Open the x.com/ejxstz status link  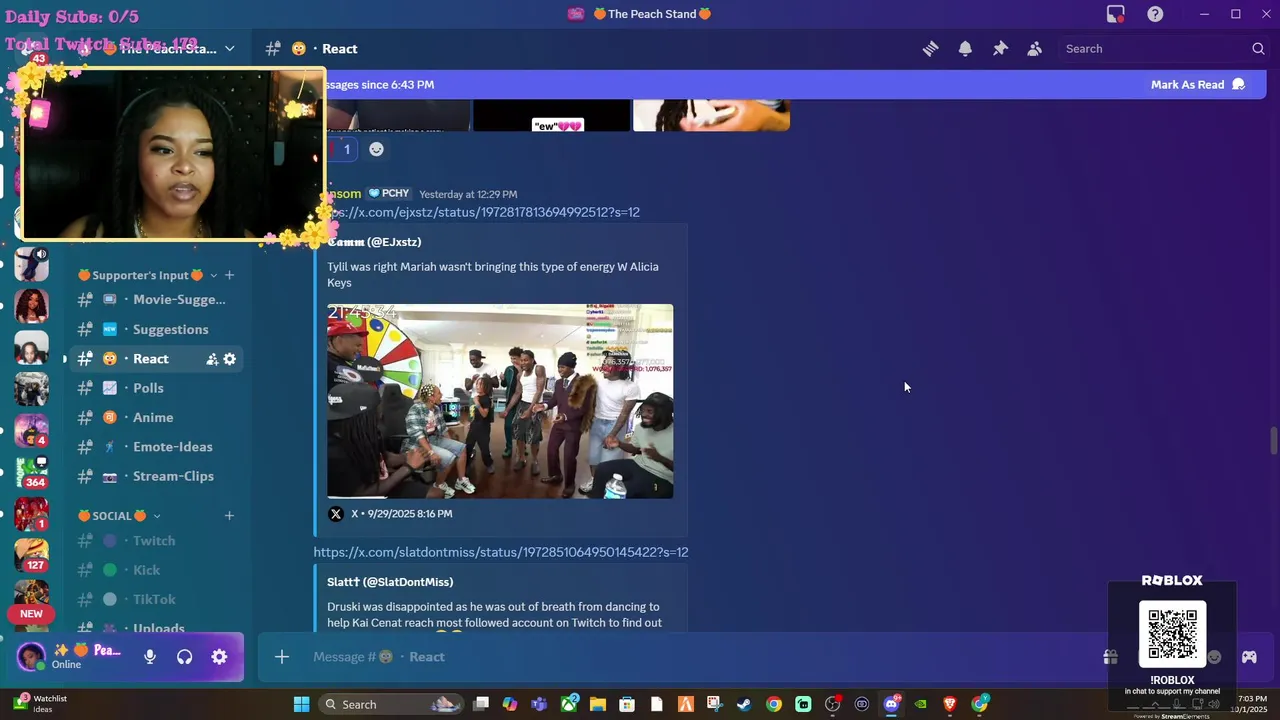click(482, 212)
